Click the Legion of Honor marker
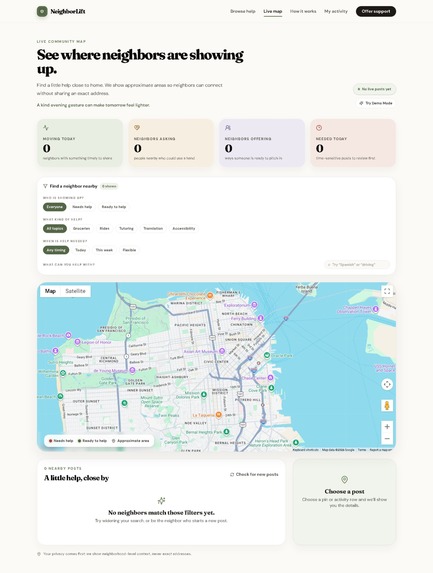The height and width of the screenshot is (573, 433). 77,342
